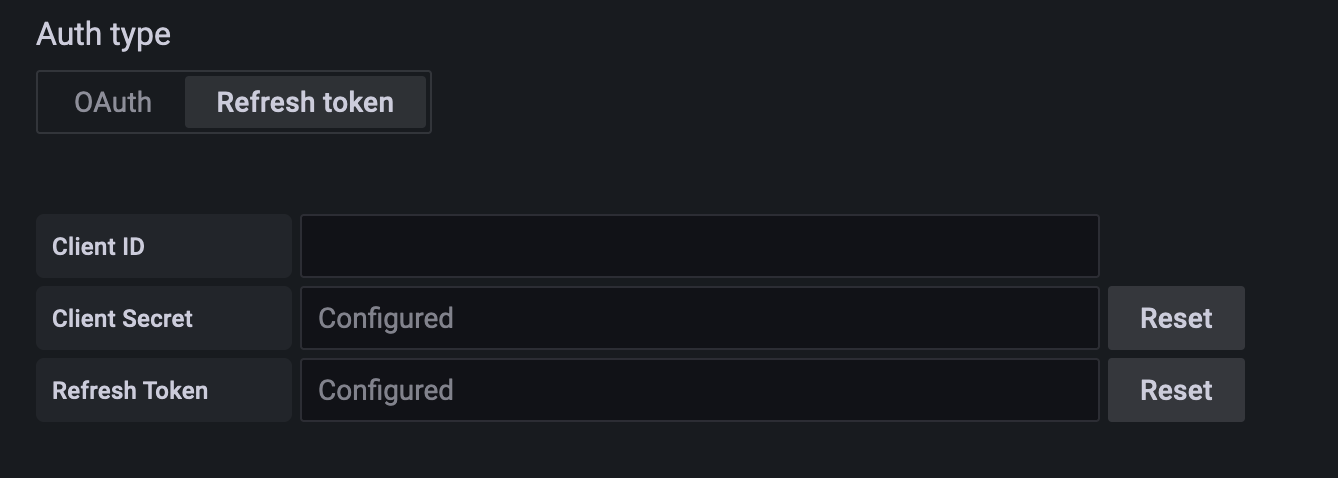
Task: Click the Client ID input field
Action: (x=699, y=246)
